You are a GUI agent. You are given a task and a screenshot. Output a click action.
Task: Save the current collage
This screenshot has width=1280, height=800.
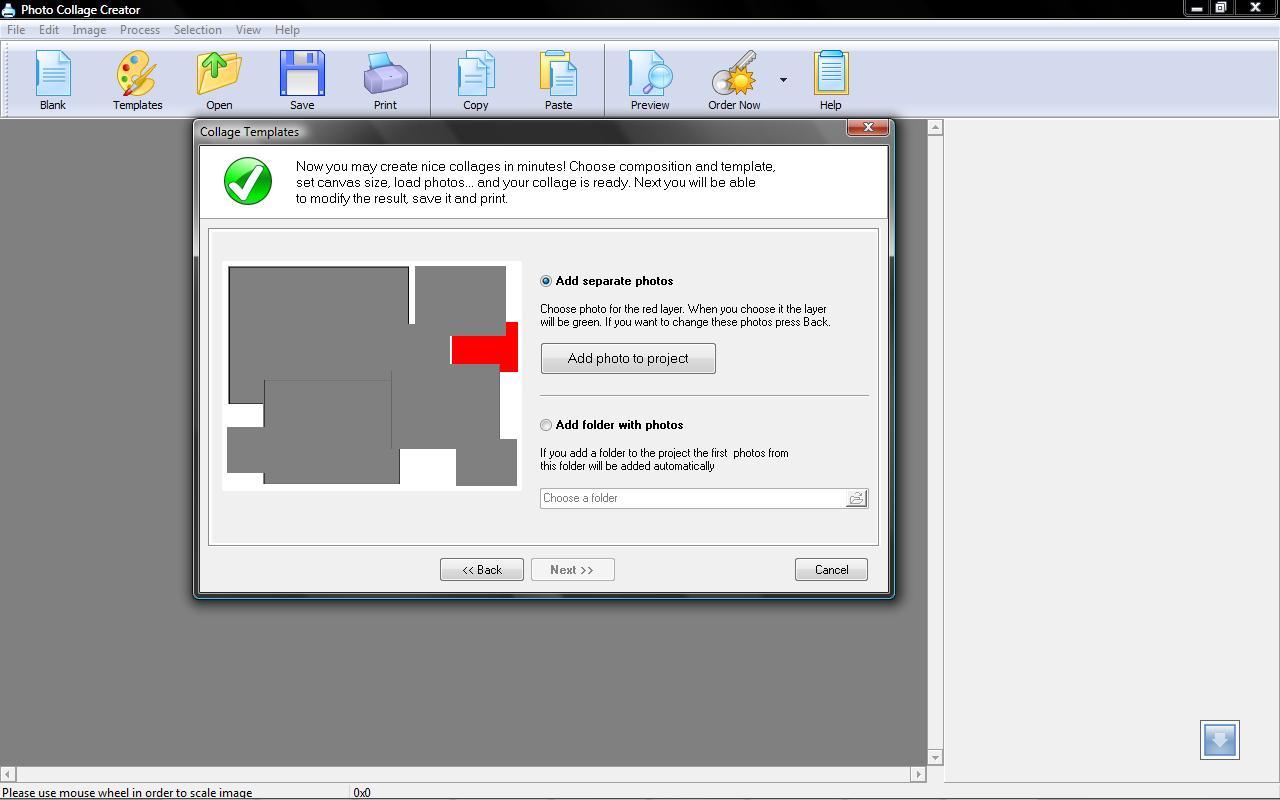[301, 79]
